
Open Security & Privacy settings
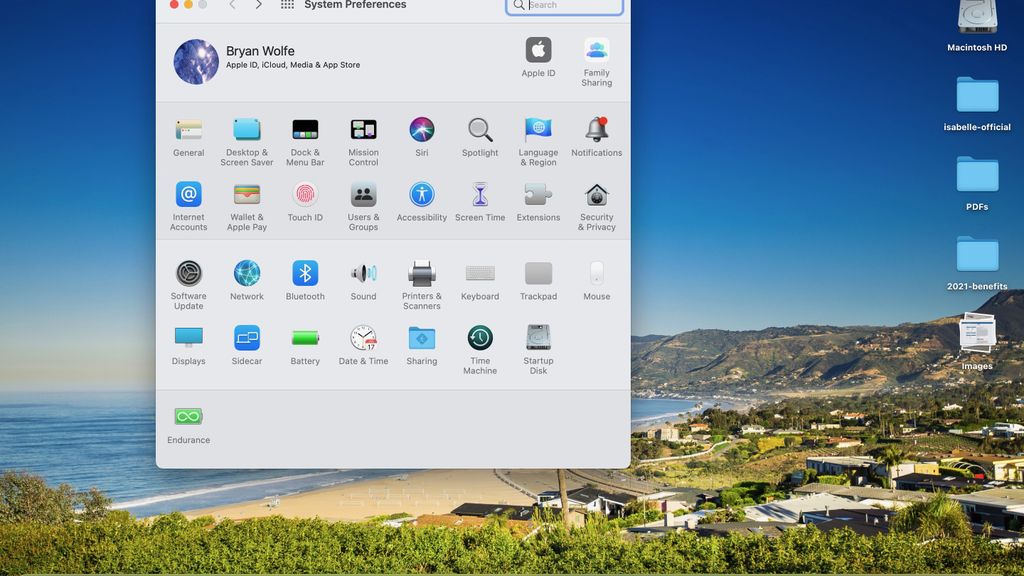(x=596, y=199)
